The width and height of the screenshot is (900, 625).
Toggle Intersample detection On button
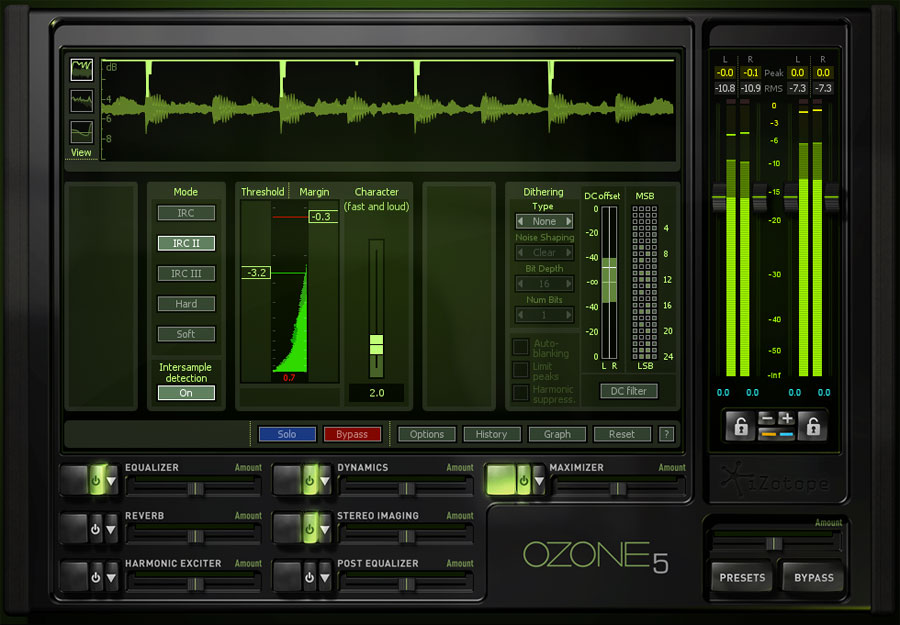186,393
